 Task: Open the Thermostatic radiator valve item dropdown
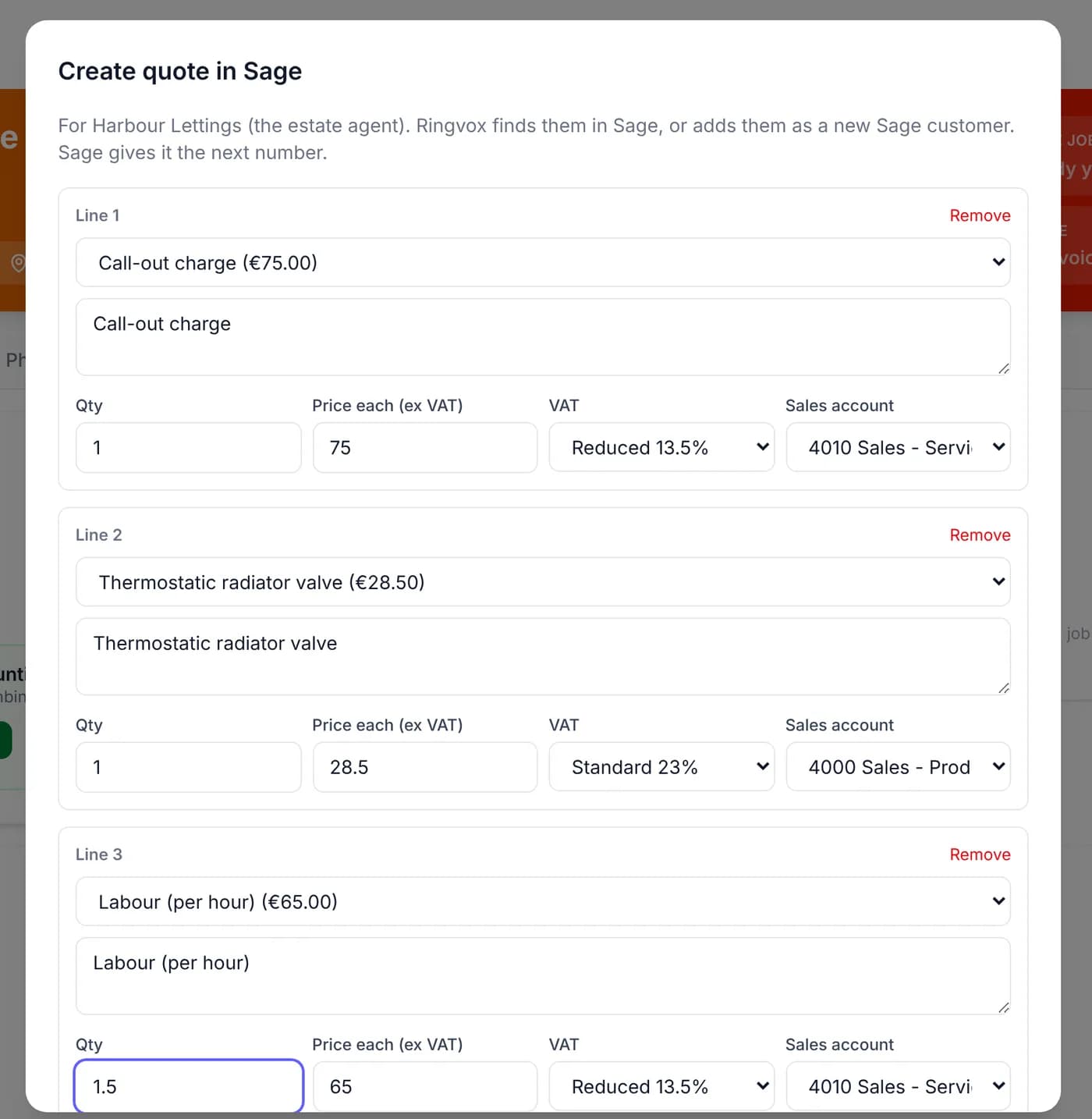point(543,582)
